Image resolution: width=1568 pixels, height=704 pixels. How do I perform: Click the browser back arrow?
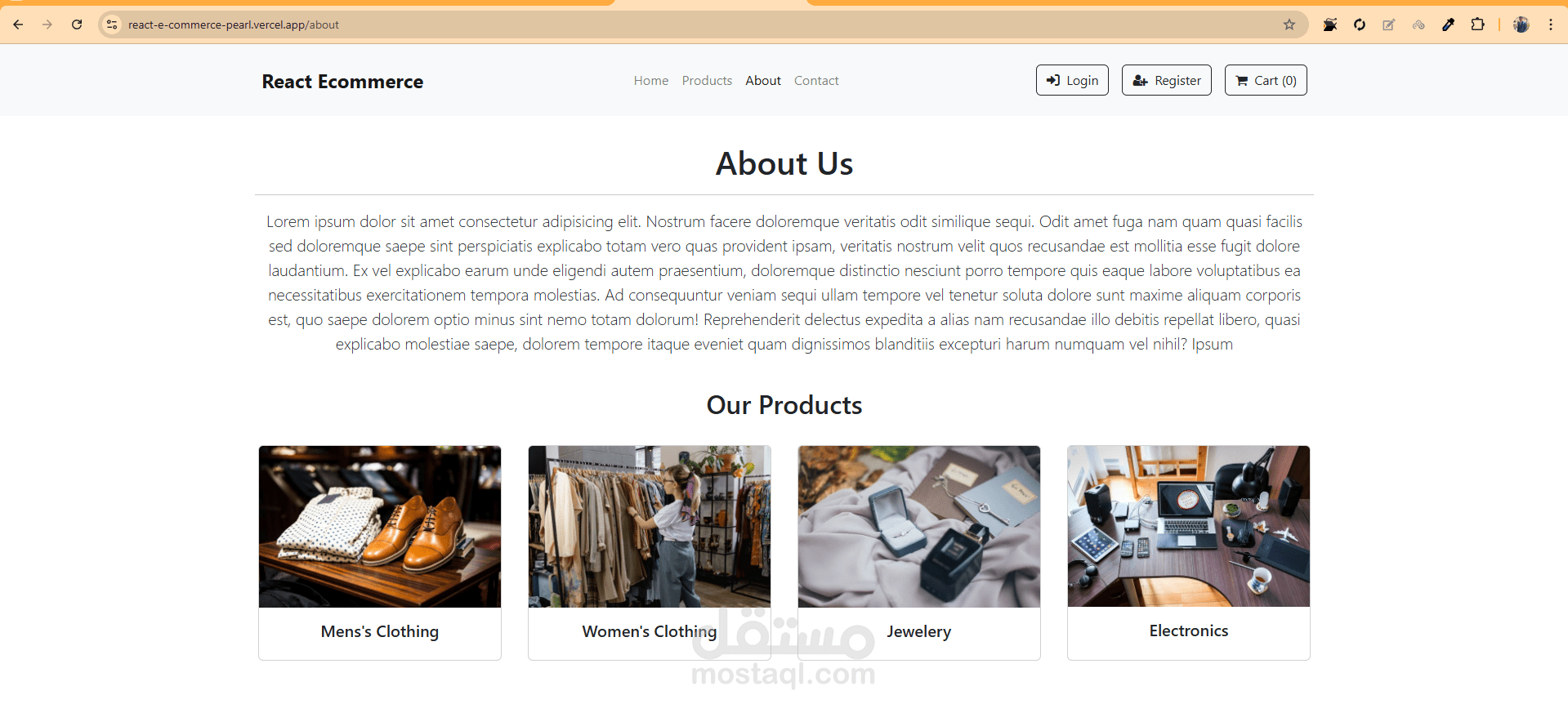(18, 25)
